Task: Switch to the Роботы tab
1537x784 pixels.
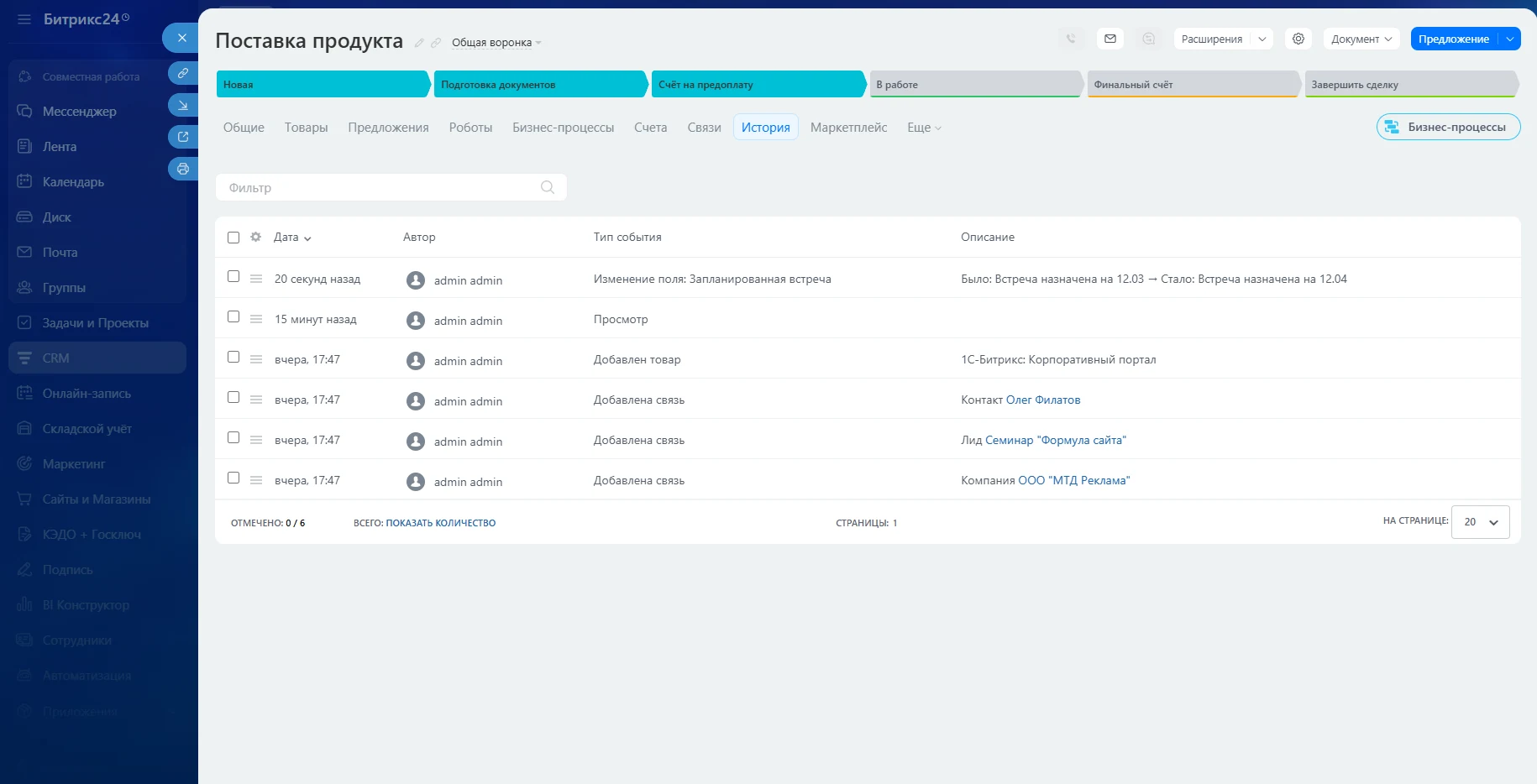Action: click(470, 128)
